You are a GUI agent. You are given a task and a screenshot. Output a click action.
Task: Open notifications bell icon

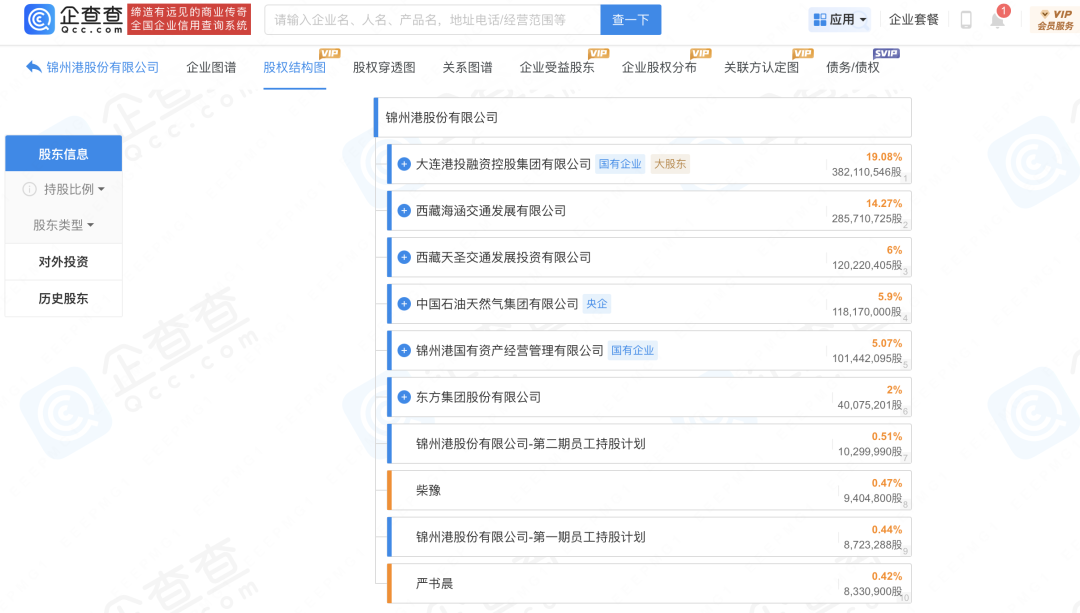pos(997,20)
